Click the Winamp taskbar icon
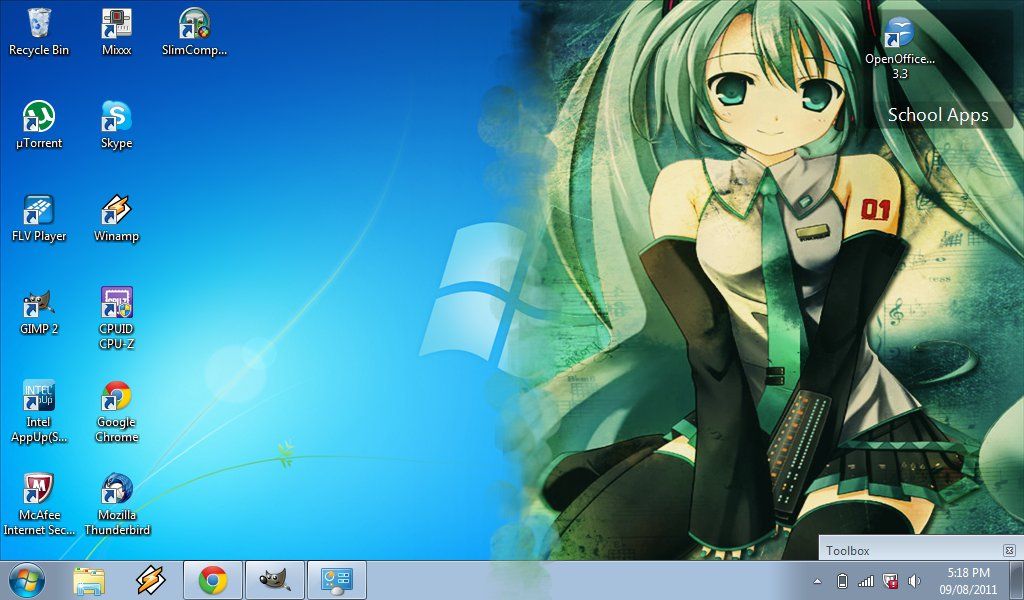Screen dimensions: 1024x600 coord(150,580)
